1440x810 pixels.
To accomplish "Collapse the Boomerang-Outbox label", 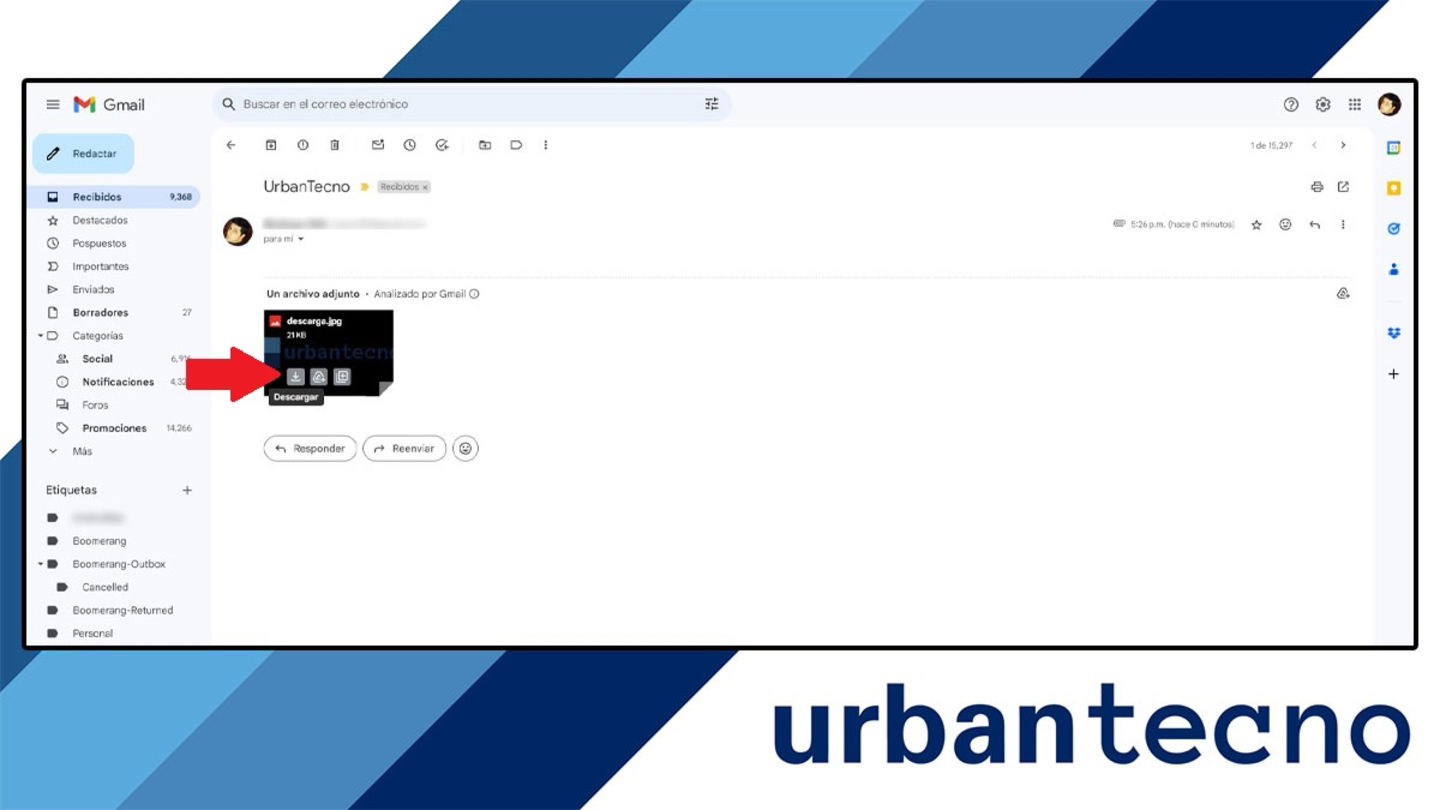I will (41, 564).
